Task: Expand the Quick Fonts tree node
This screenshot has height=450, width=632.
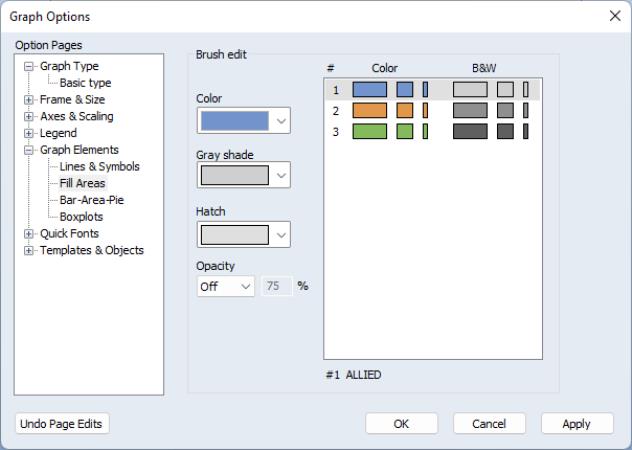Action: [29, 234]
